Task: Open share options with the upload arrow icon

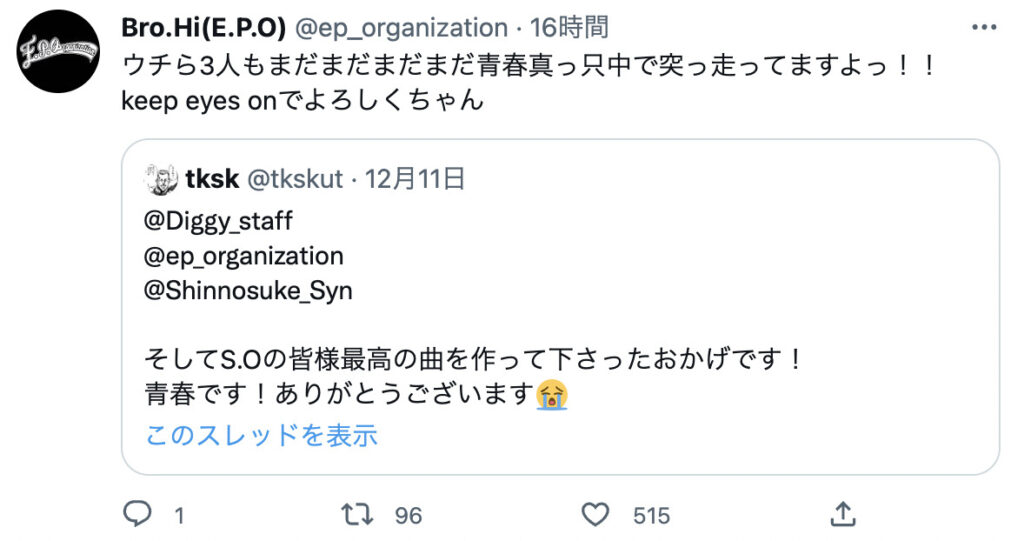Action: [x=842, y=514]
